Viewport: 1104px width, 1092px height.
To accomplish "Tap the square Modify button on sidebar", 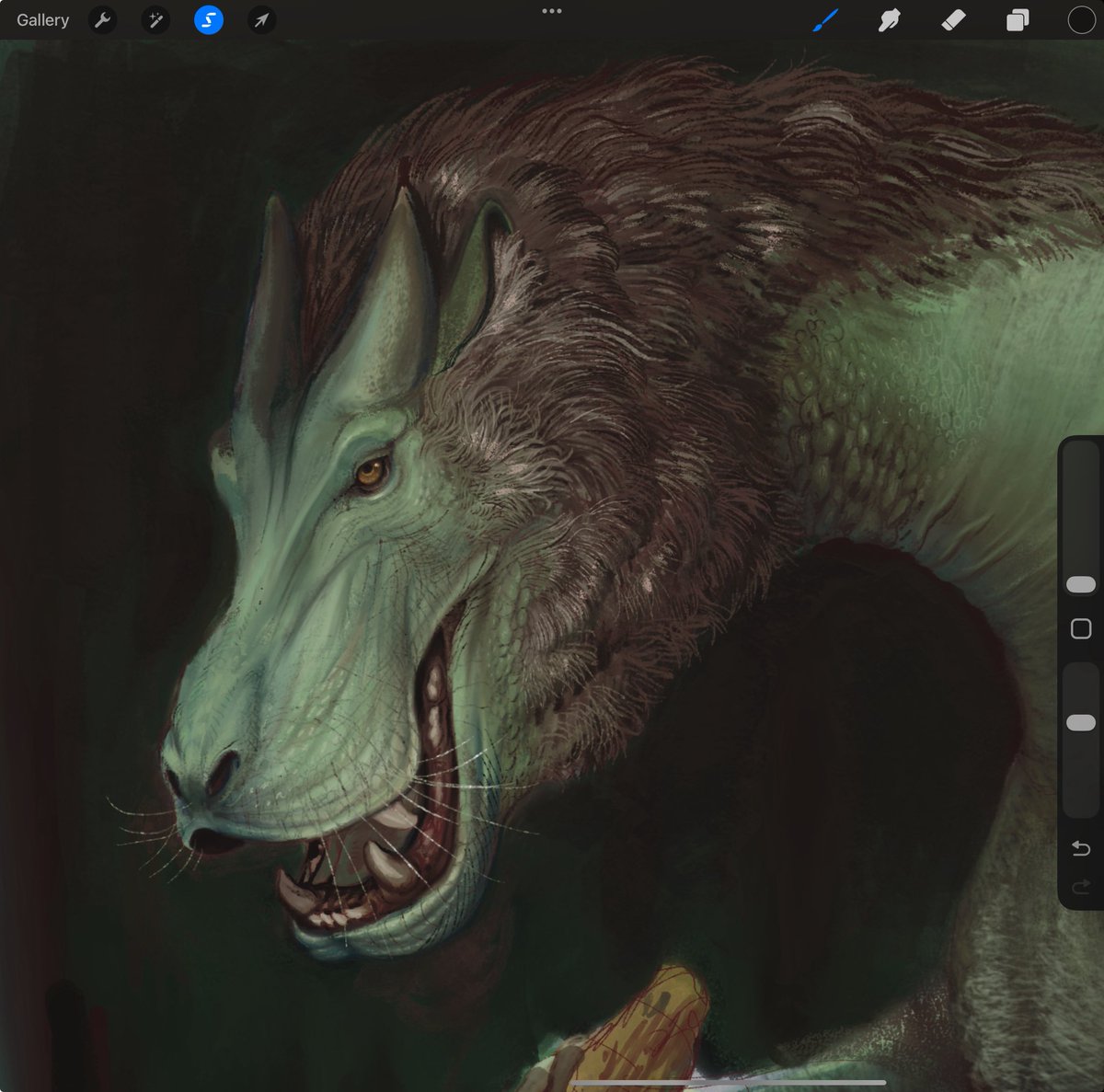I will pos(1080,628).
